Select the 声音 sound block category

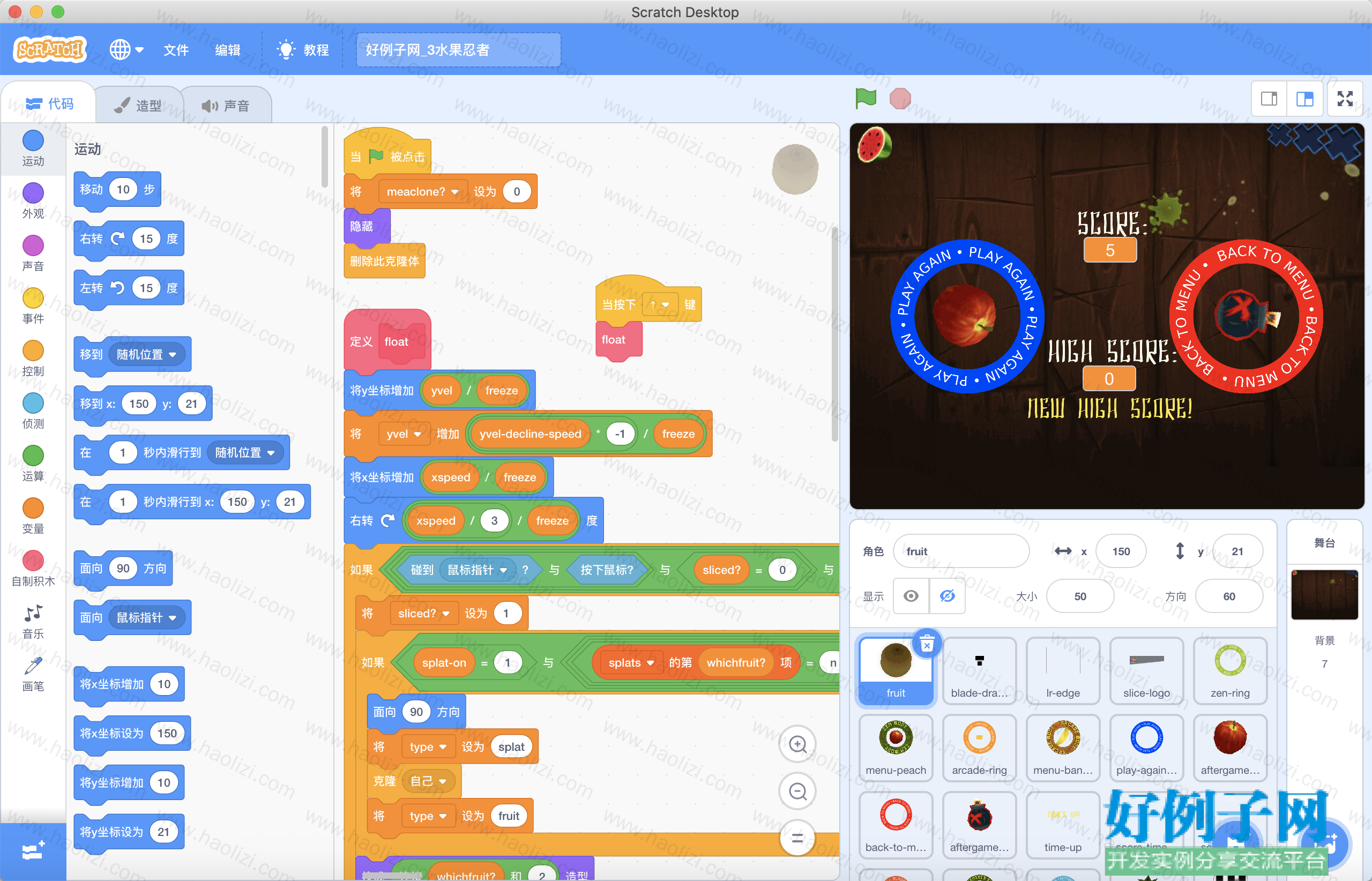pos(33,253)
